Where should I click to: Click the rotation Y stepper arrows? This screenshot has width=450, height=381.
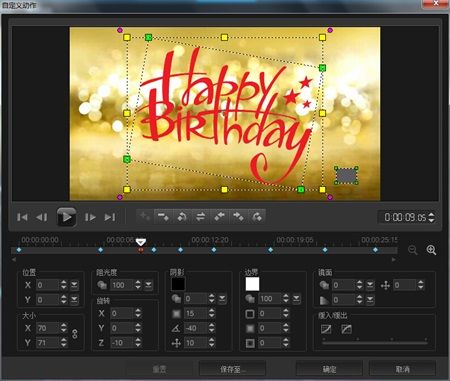138,328
